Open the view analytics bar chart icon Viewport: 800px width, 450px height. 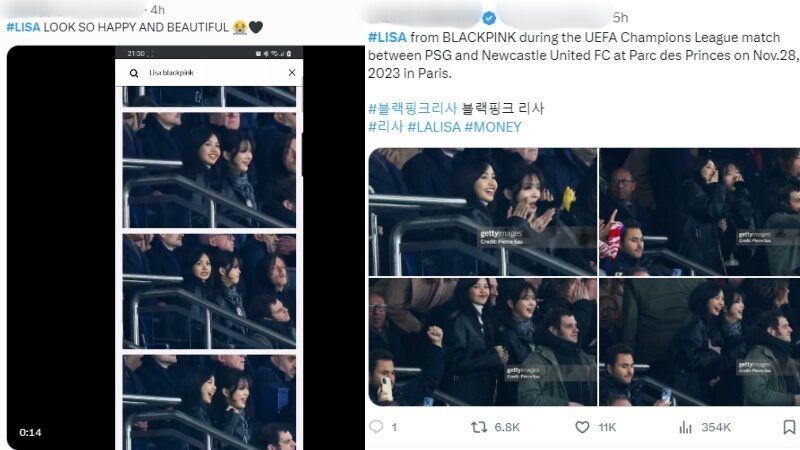coord(685,427)
